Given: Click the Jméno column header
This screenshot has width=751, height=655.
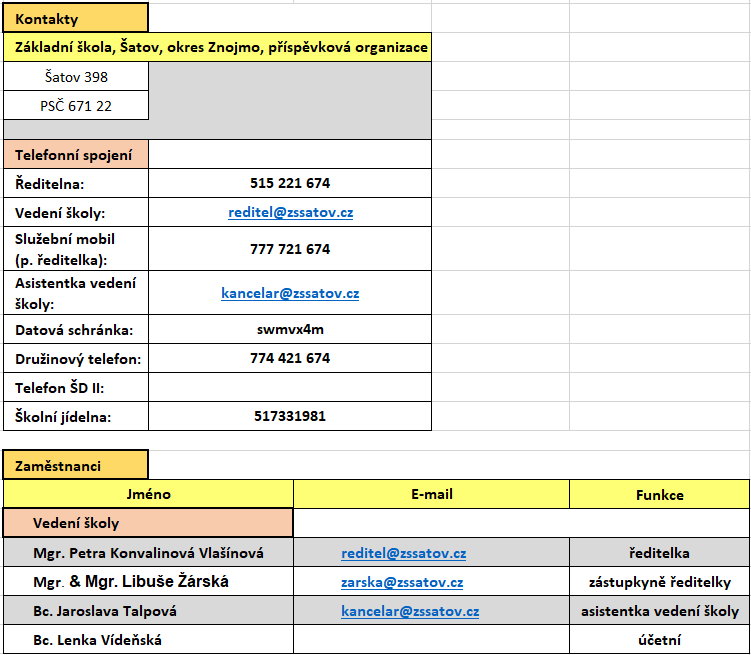Looking at the screenshot, I should pos(148,494).
